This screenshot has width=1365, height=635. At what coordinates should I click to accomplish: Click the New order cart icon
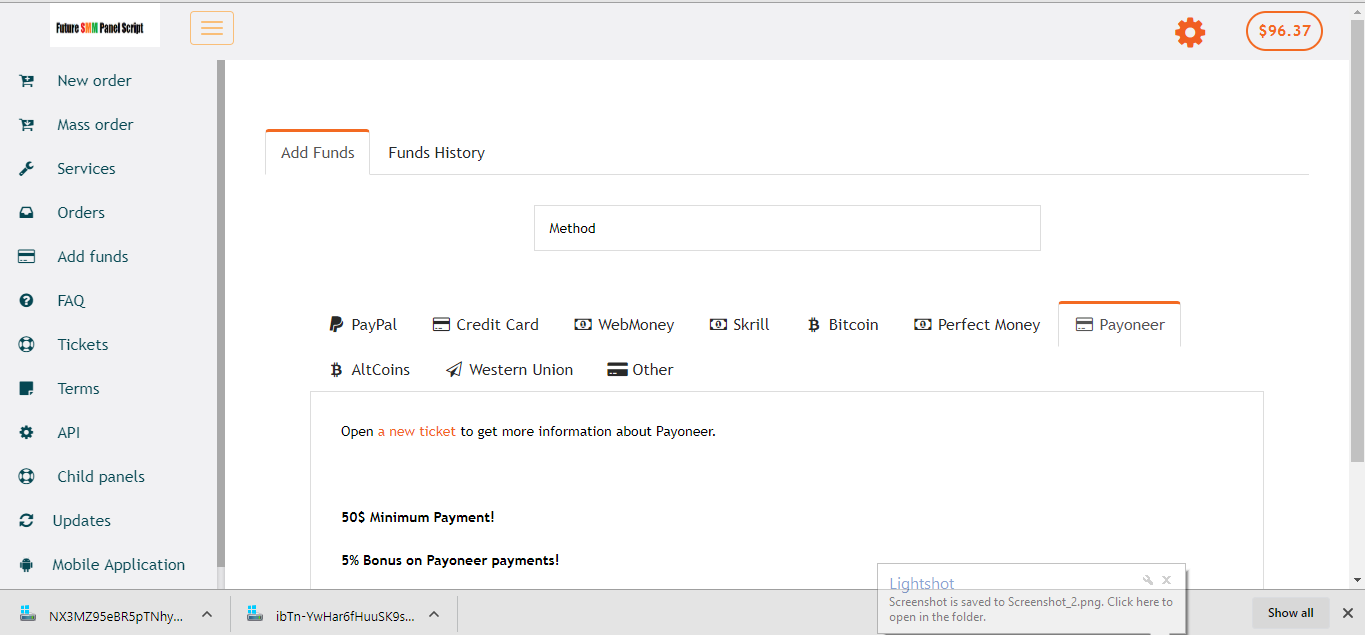click(x=27, y=81)
